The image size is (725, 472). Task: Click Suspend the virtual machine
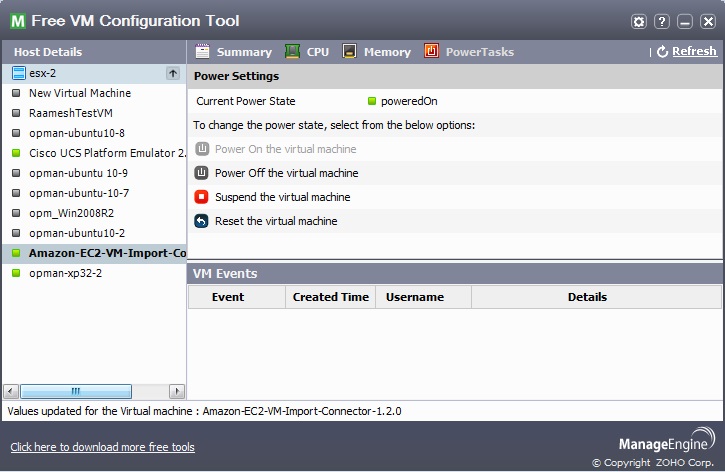coord(283,197)
